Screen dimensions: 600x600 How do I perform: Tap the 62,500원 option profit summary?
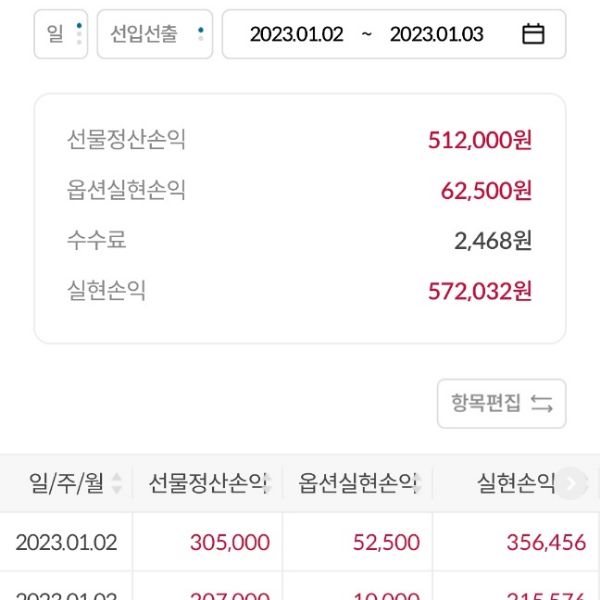[x=486, y=190]
